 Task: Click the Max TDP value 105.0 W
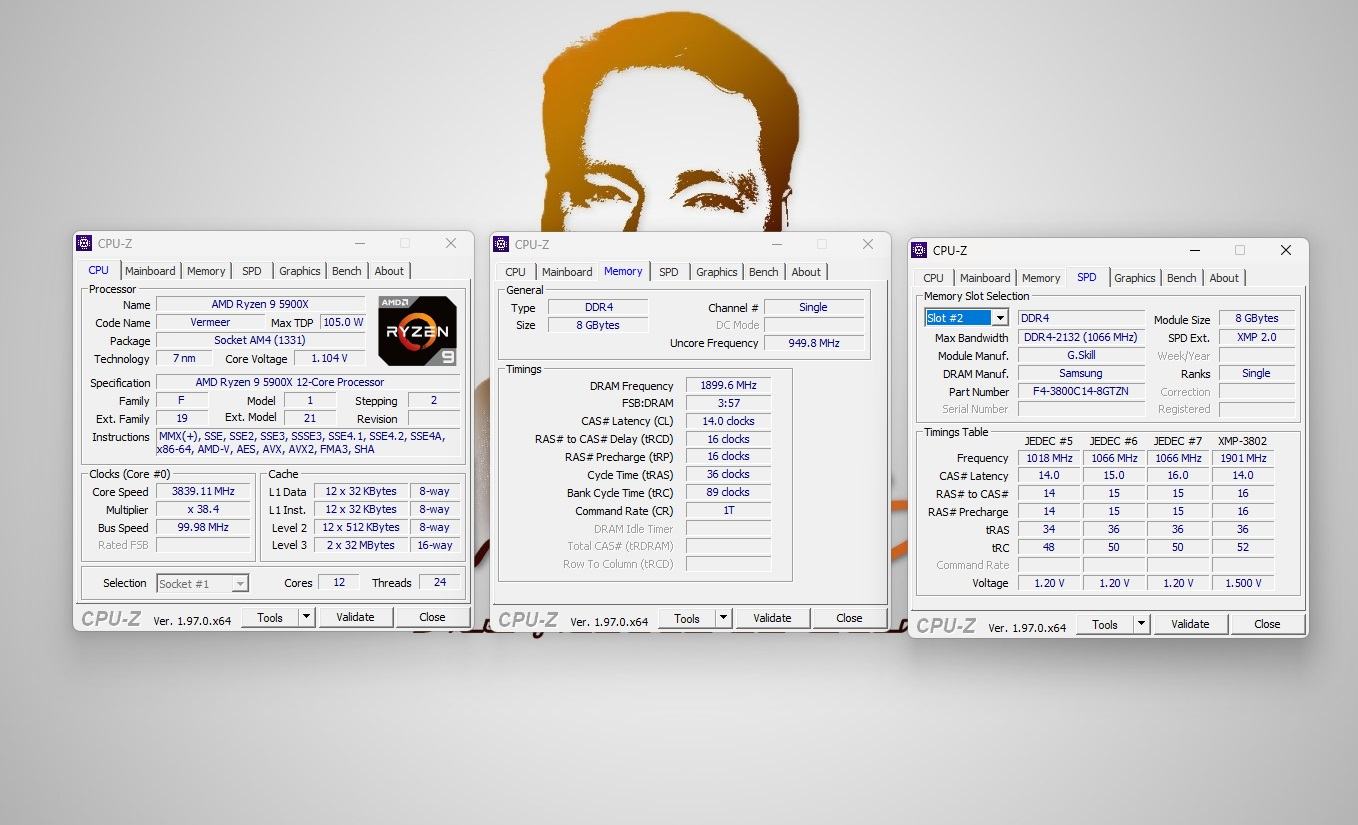tap(342, 322)
